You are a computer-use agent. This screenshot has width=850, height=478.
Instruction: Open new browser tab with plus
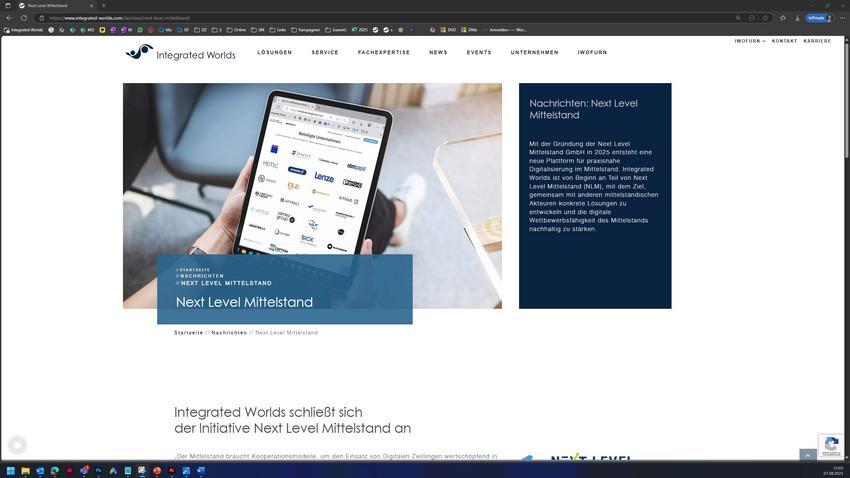tap(104, 5)
